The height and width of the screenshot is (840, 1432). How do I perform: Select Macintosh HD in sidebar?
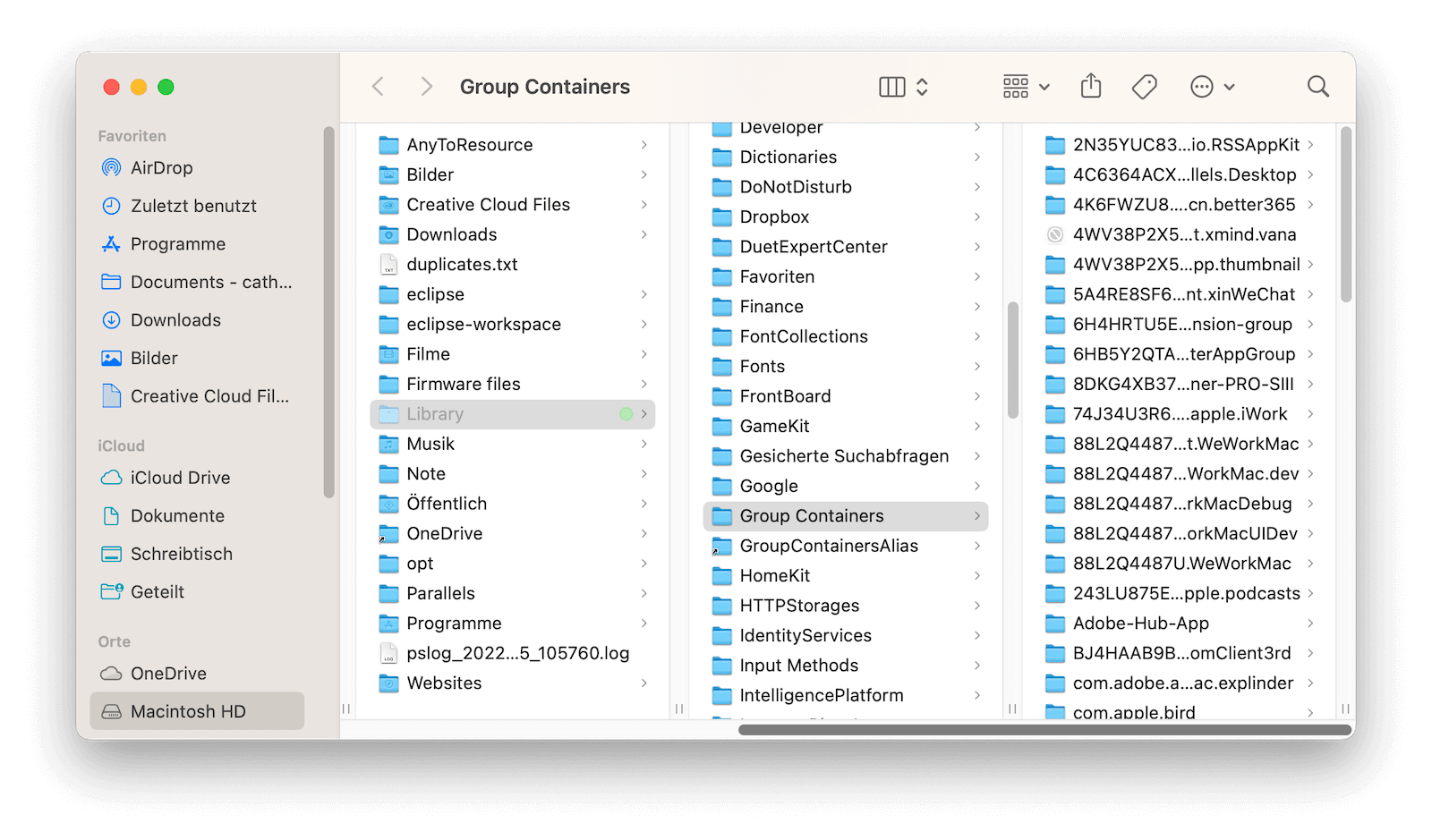click(197, 711)
